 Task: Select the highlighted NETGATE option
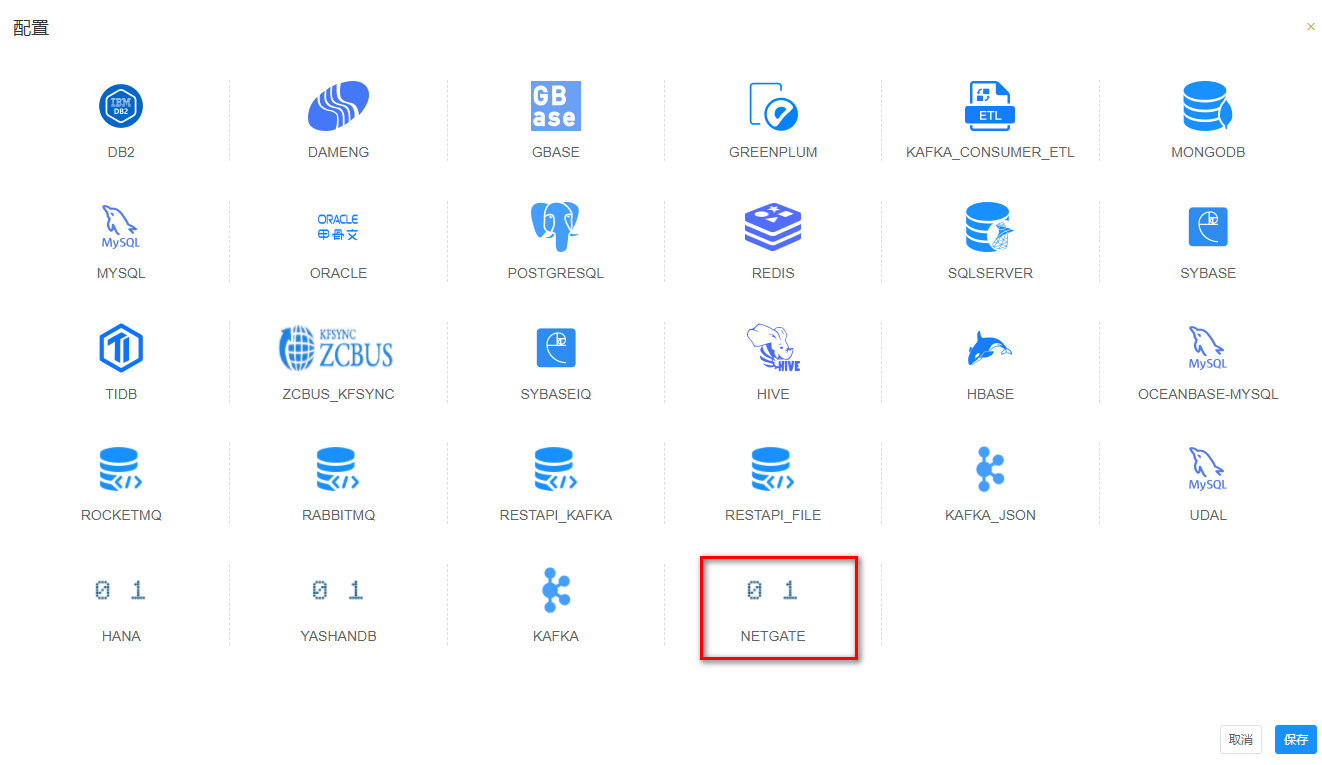point(773,606)
